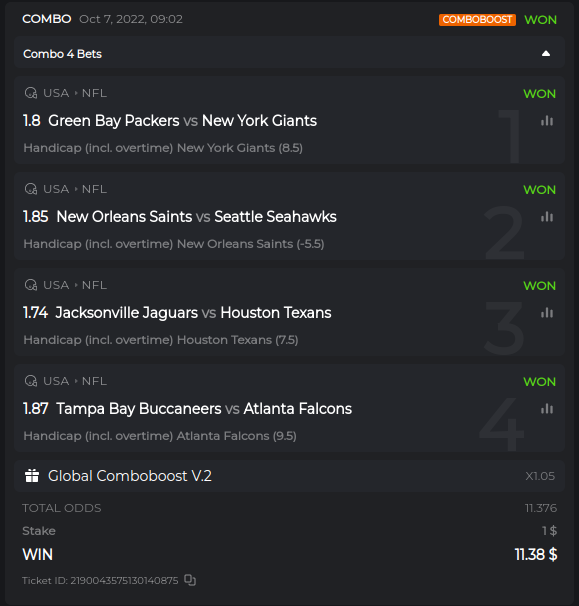Click USA breadcrumb in third bet
The image size is (579, 606).
tap(56, 285)
